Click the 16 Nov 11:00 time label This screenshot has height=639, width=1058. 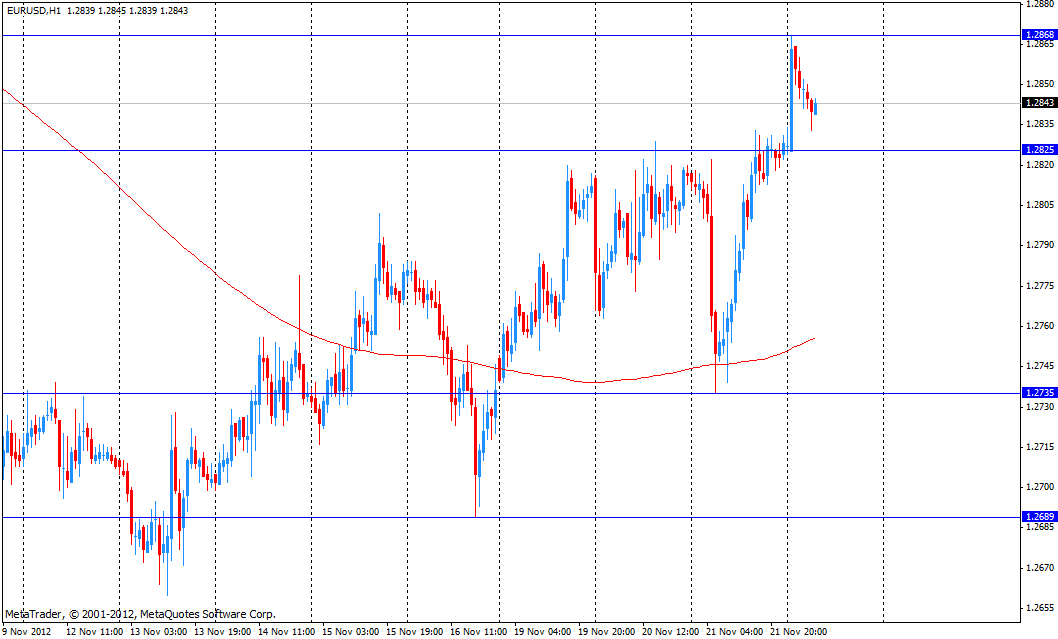coord(478,632)
